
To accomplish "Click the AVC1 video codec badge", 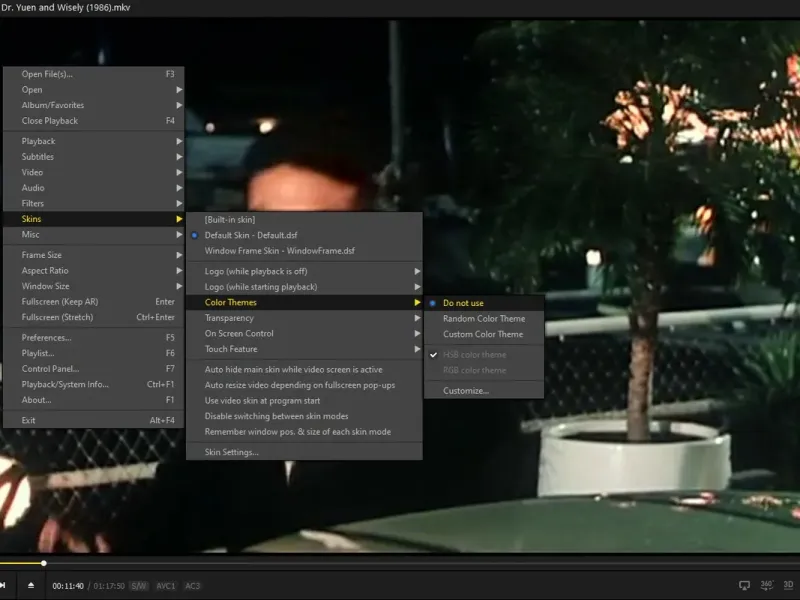I will (x=166, y=586).
